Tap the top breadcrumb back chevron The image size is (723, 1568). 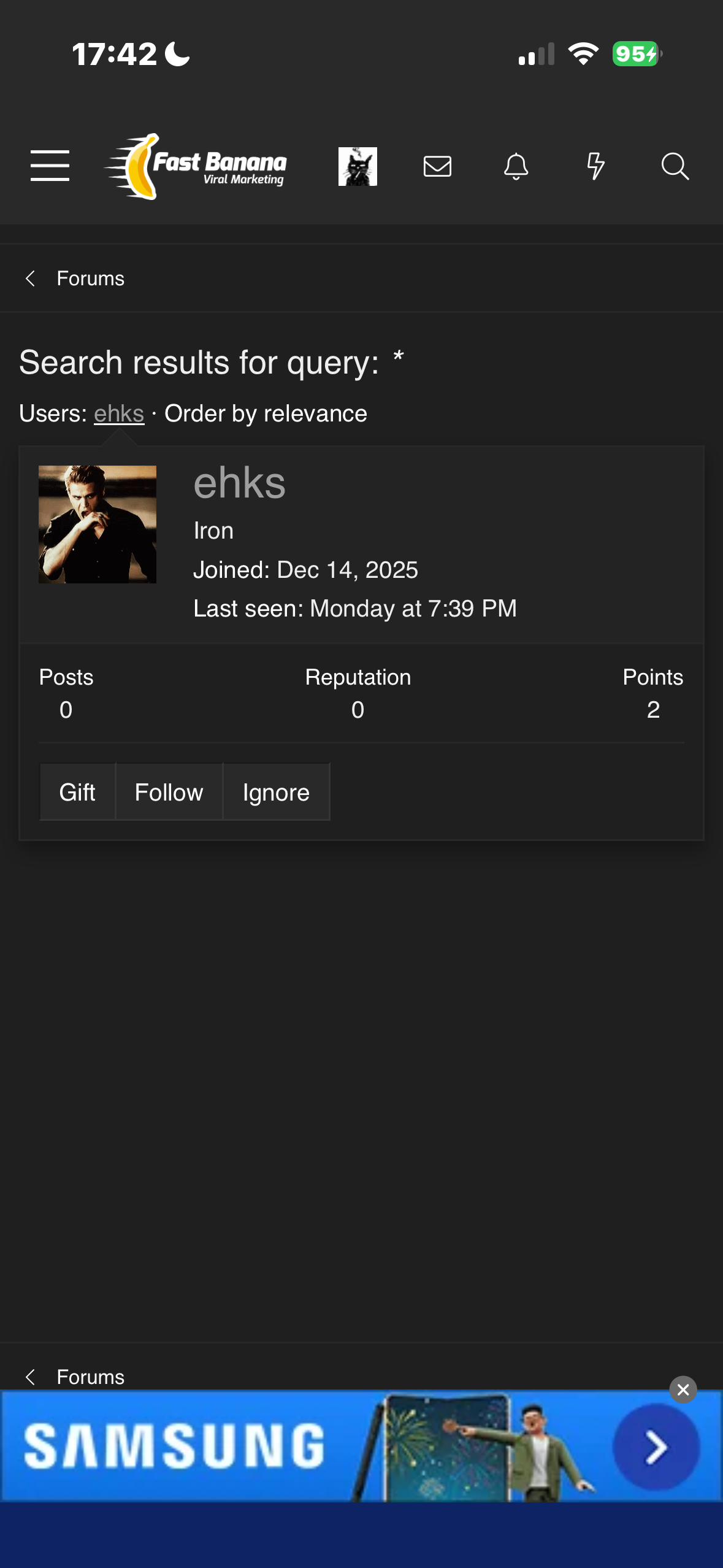(x=30, y=279)
